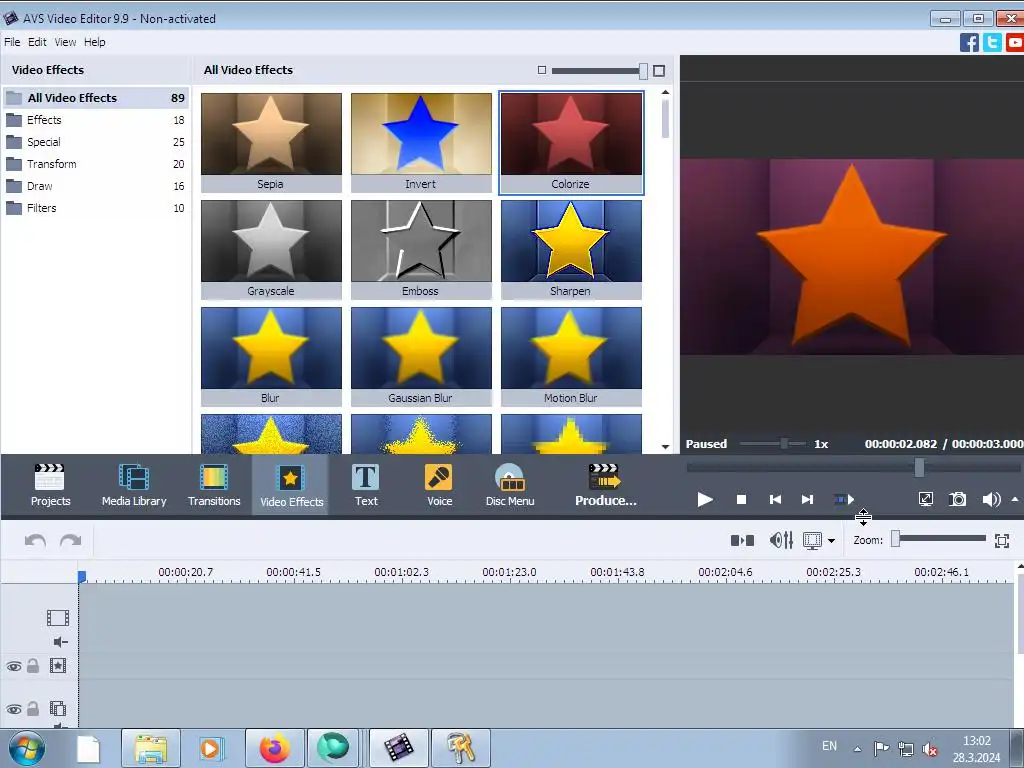Viewport: 1024px width, 768px height.
Task: Select the Draw folder
Action: tap(96, 186)
